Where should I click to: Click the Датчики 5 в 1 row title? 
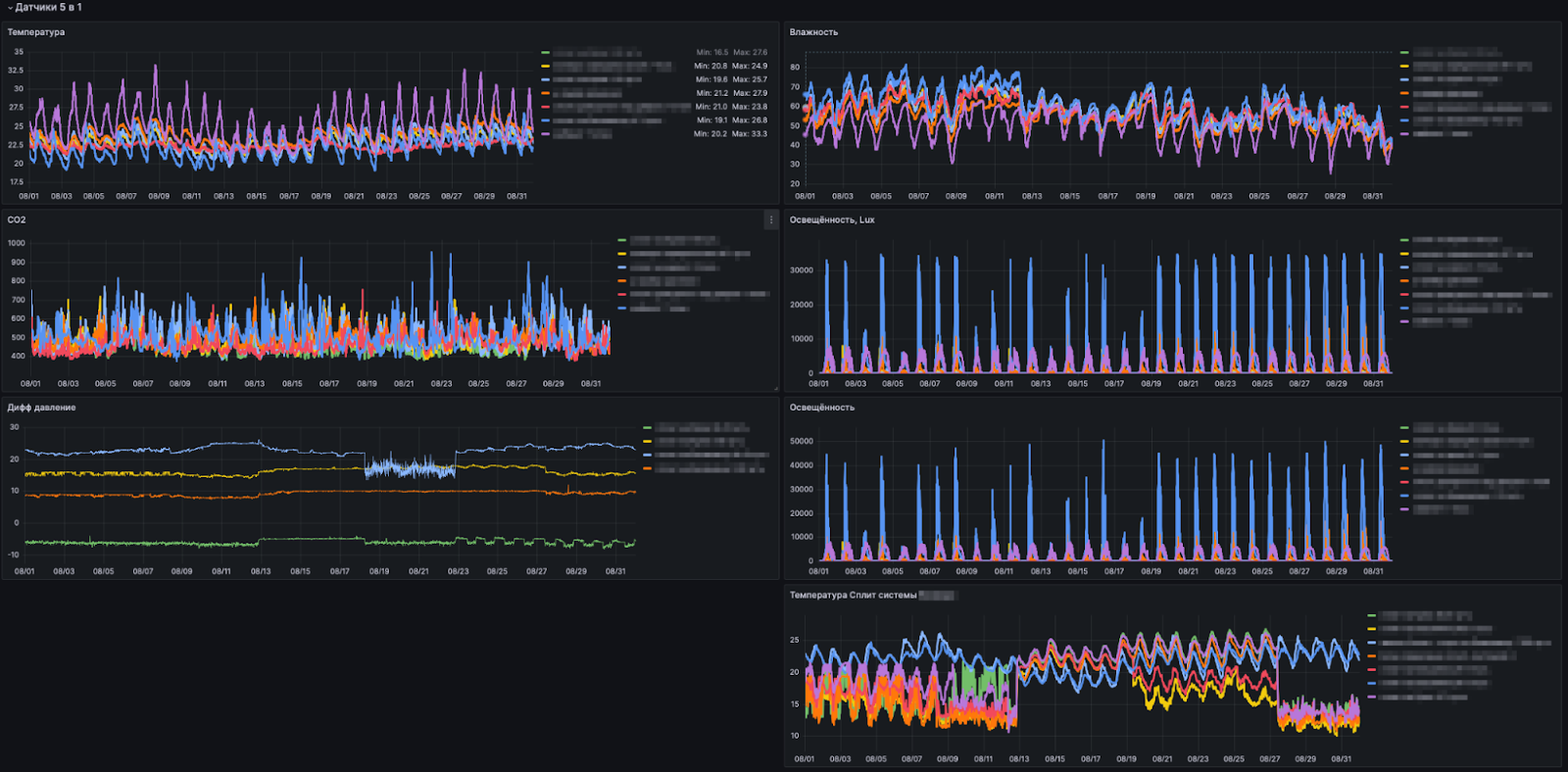(49, 8)
